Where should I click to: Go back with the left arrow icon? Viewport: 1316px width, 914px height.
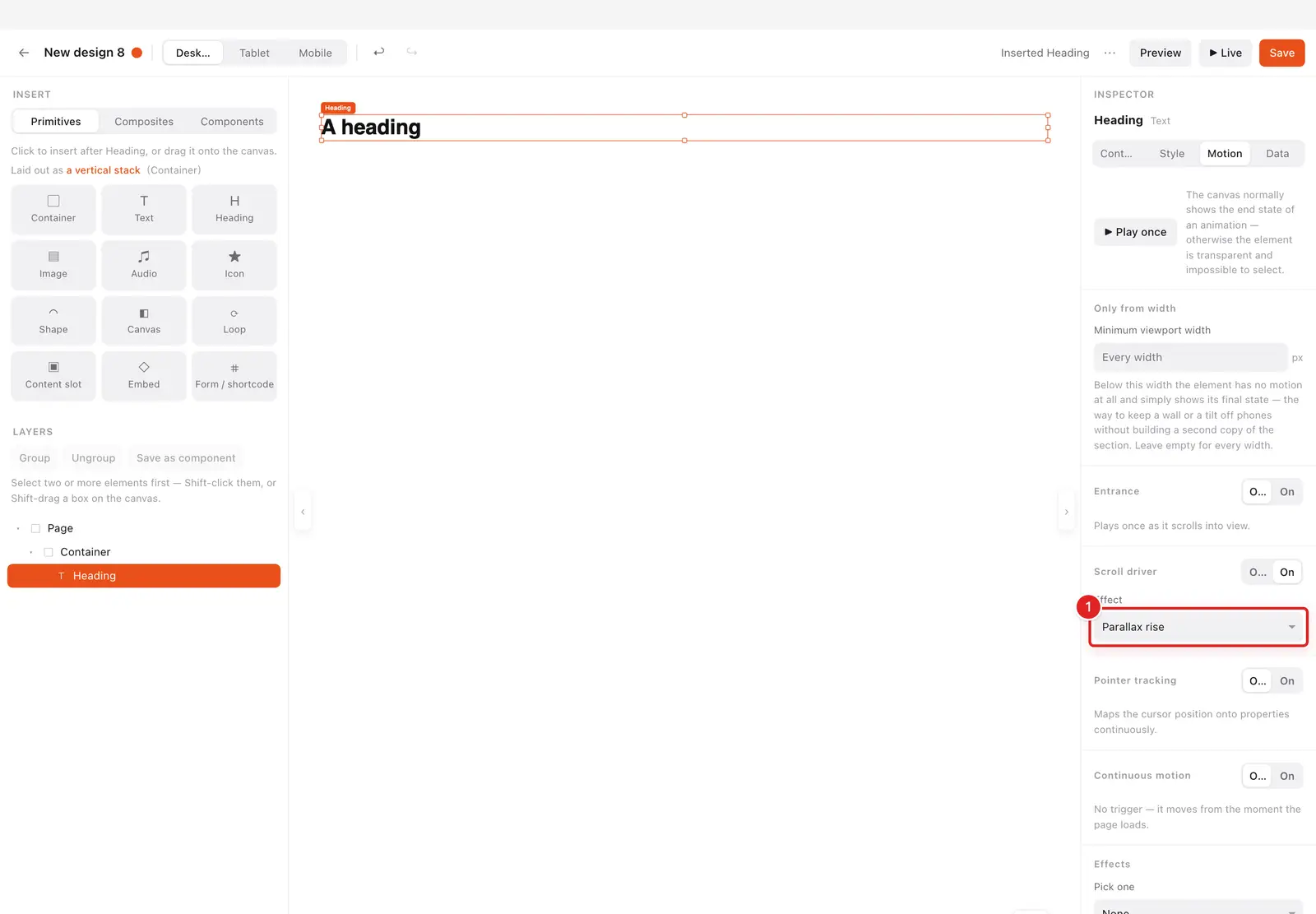point(24,53)
